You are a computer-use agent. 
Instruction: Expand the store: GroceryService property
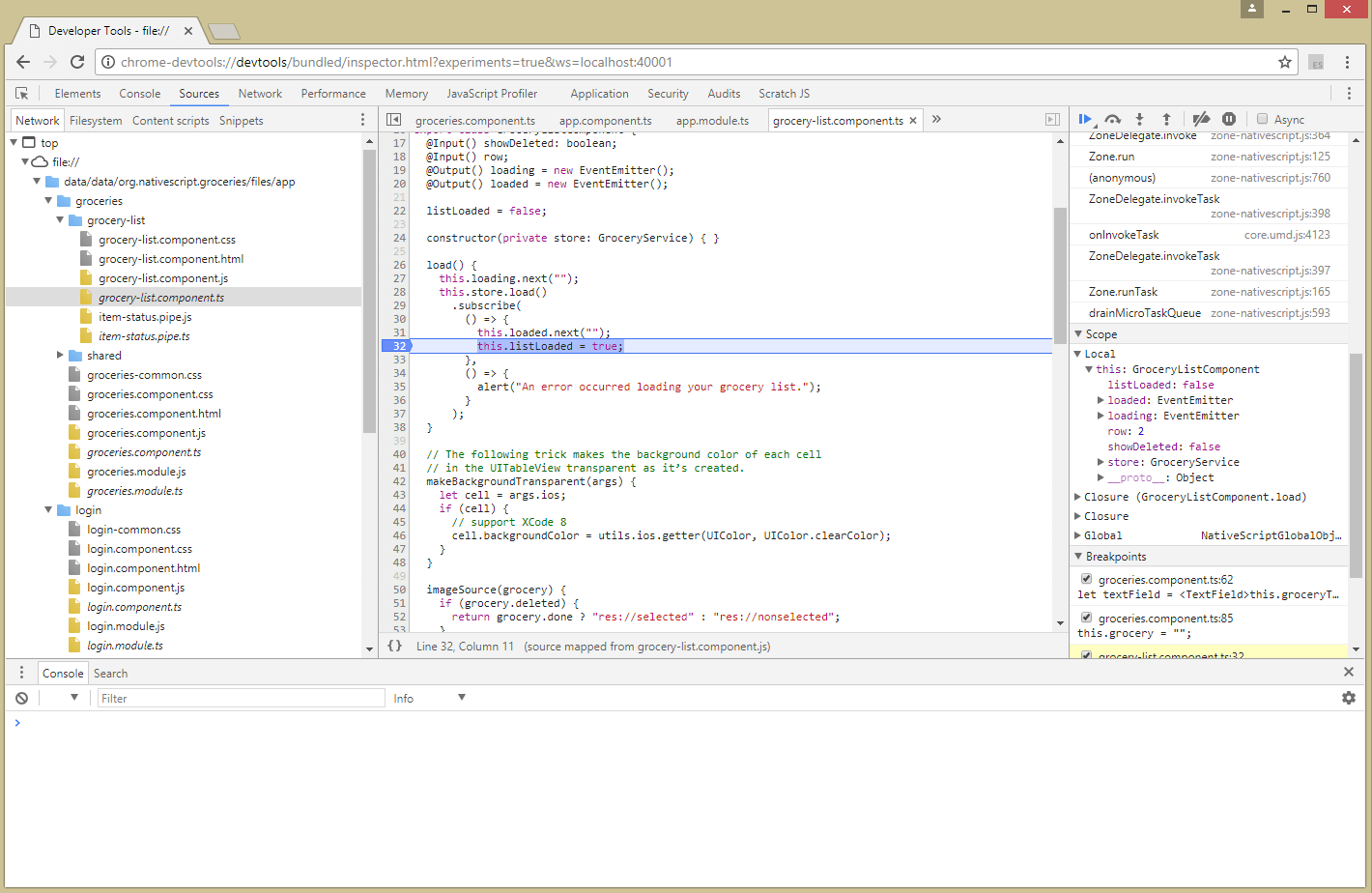pos(1100,462)
